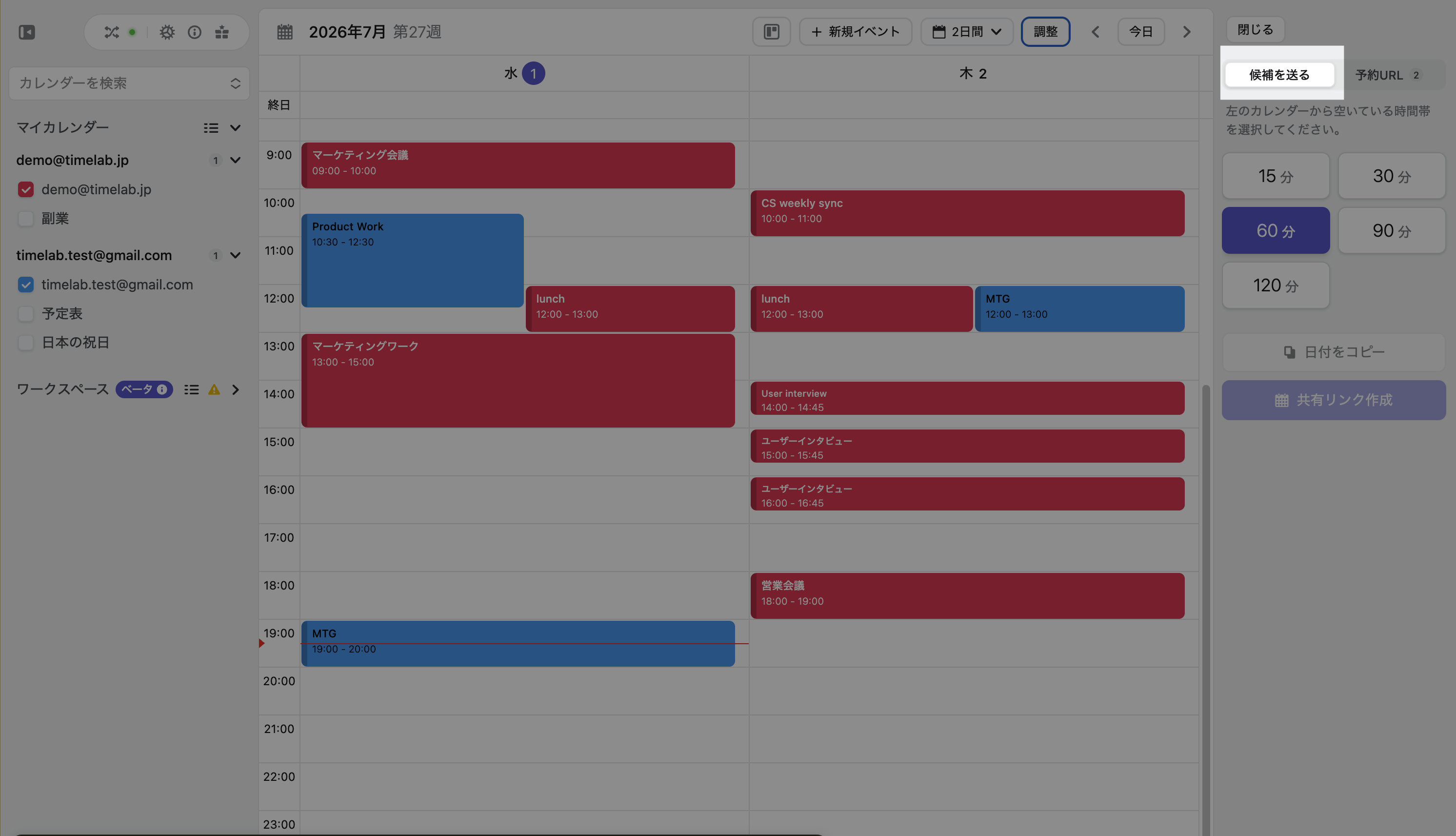Click the gift box icon

click(x=222, y=32)
